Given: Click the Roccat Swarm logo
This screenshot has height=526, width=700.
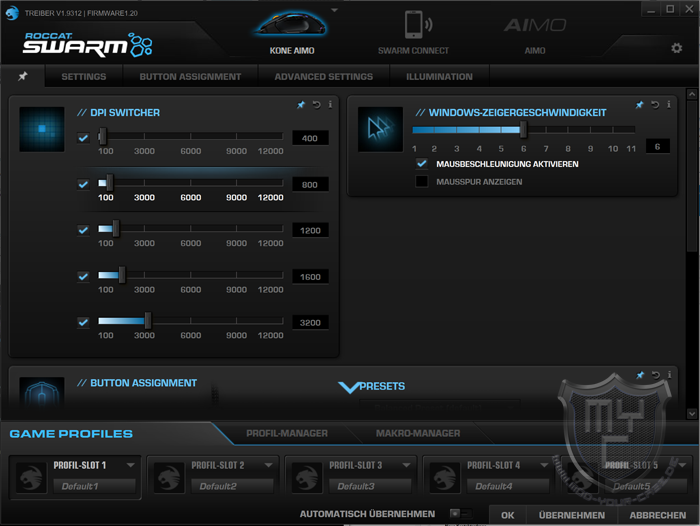Looking at the screenshot, I should point(88,45).
